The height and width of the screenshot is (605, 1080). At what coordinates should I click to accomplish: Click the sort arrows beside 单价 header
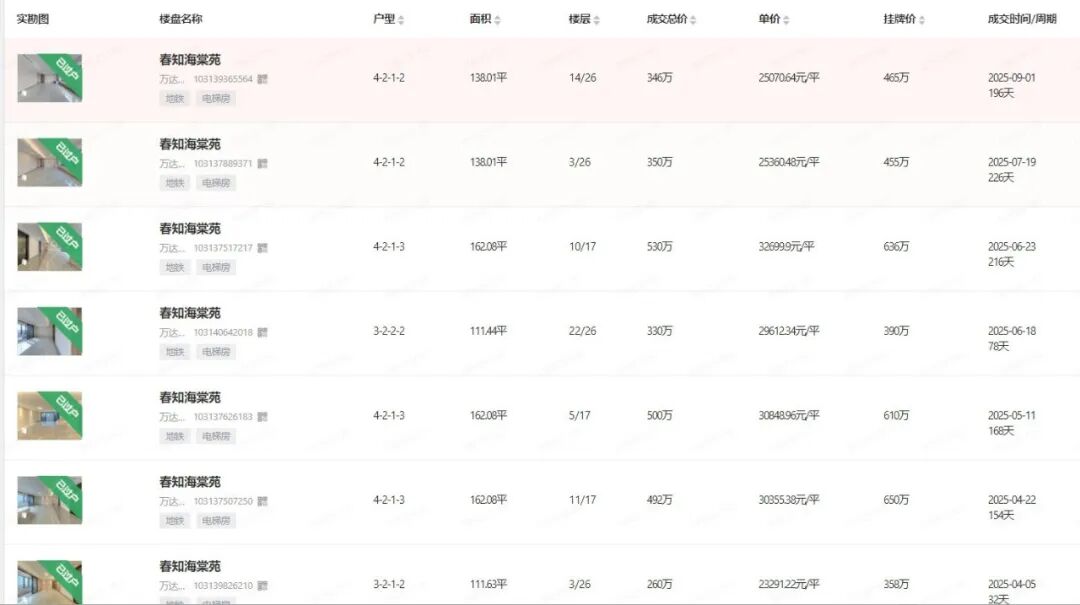tap(786, 20)
